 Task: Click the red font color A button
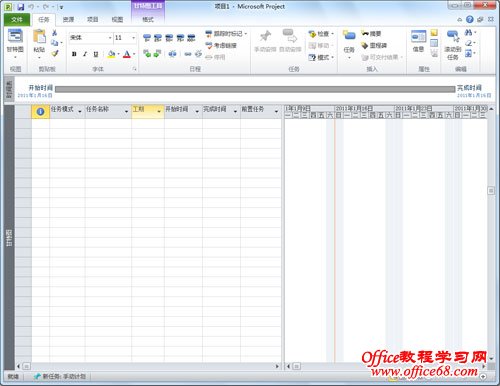(x=127, y=54)
